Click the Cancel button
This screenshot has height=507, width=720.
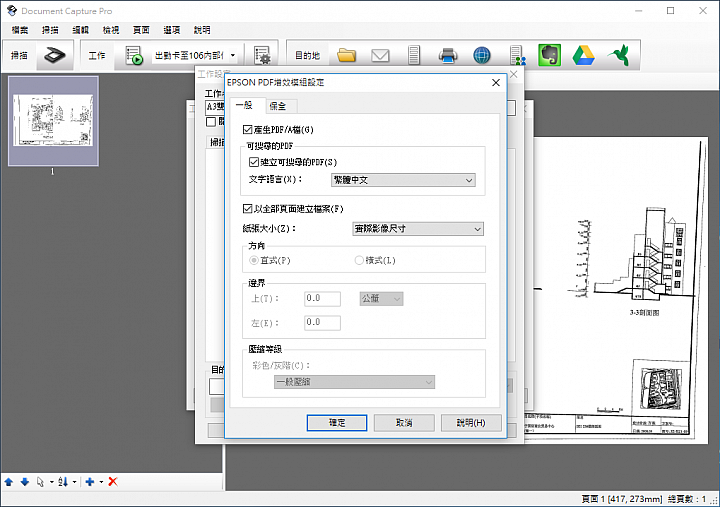[404, 423]
